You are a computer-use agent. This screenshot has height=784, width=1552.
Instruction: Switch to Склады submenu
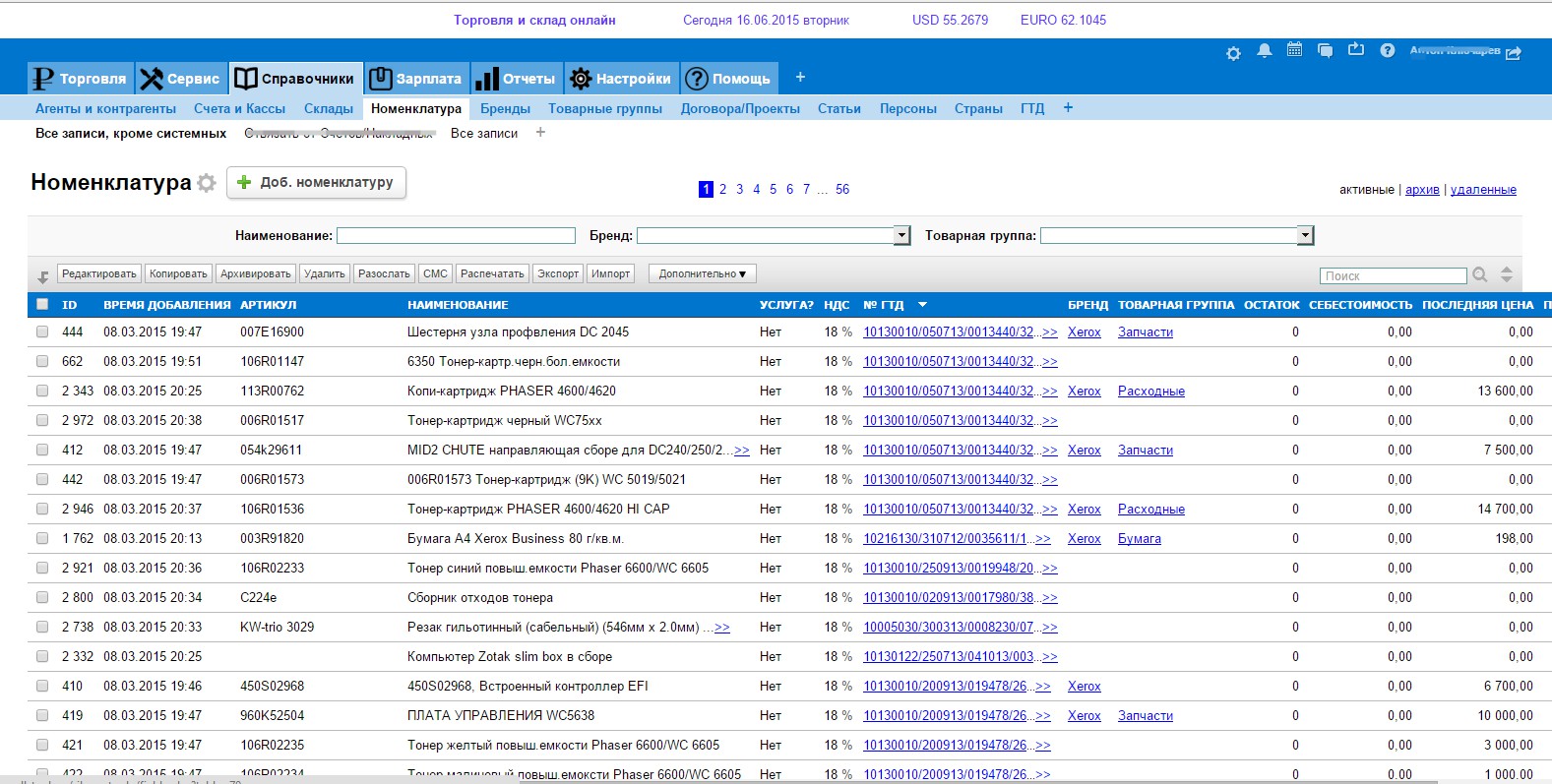pos(329,108)
